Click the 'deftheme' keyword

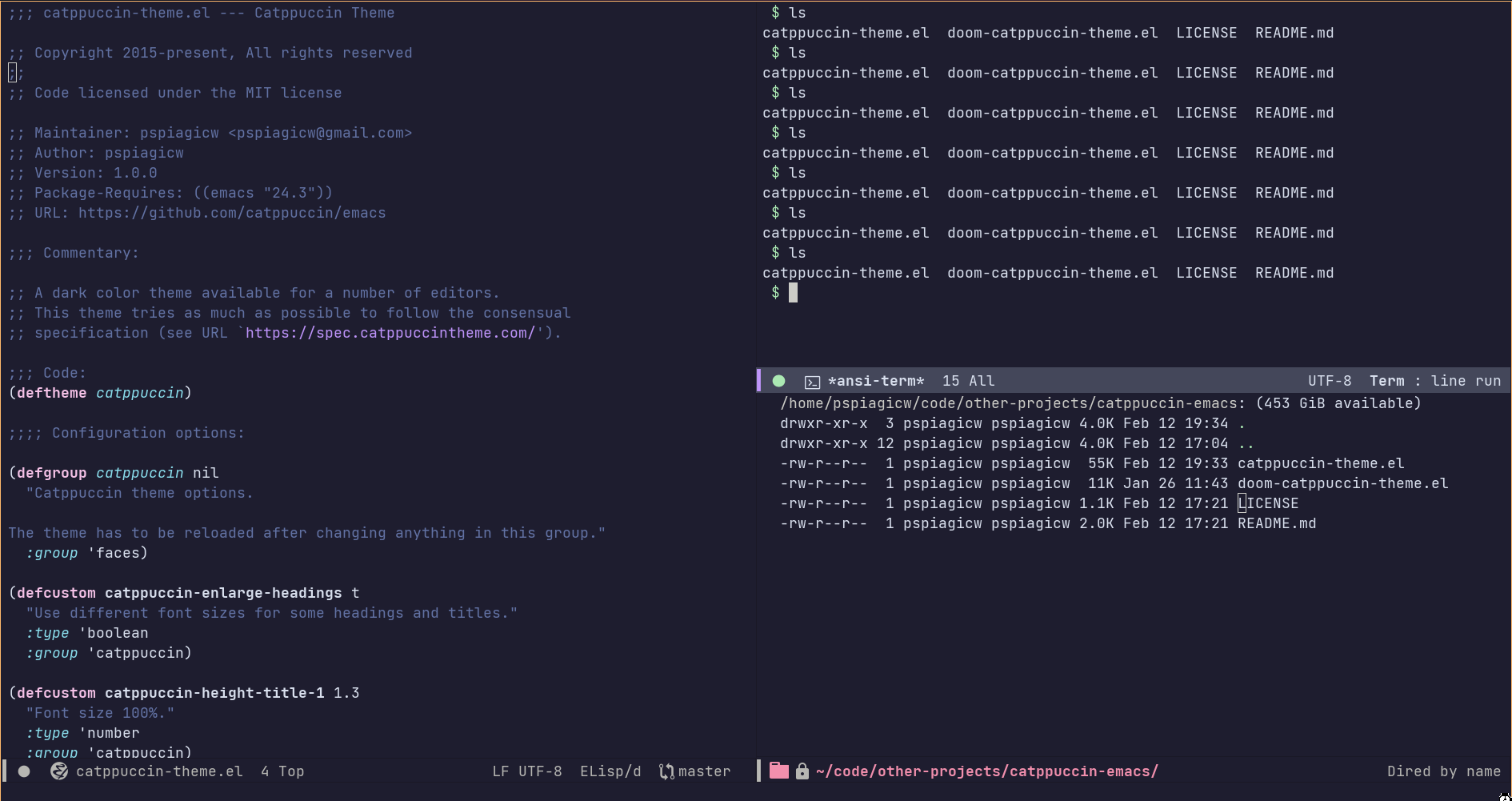pyautogui.click(x=52, y=393)
